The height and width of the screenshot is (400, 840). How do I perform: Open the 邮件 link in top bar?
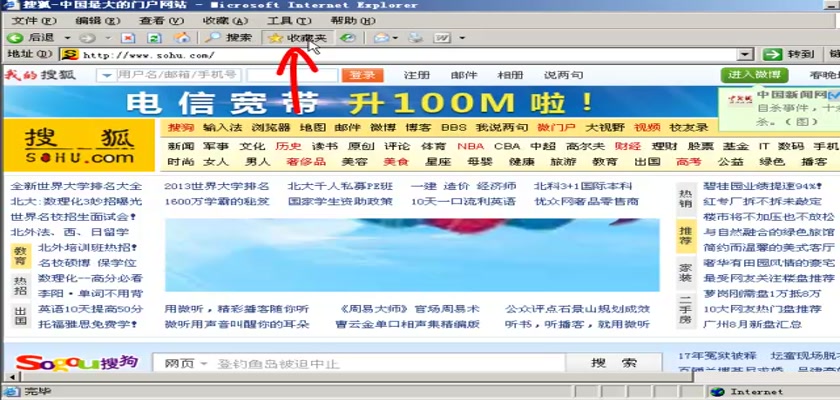pyautogui.click(x=463, y=75)
